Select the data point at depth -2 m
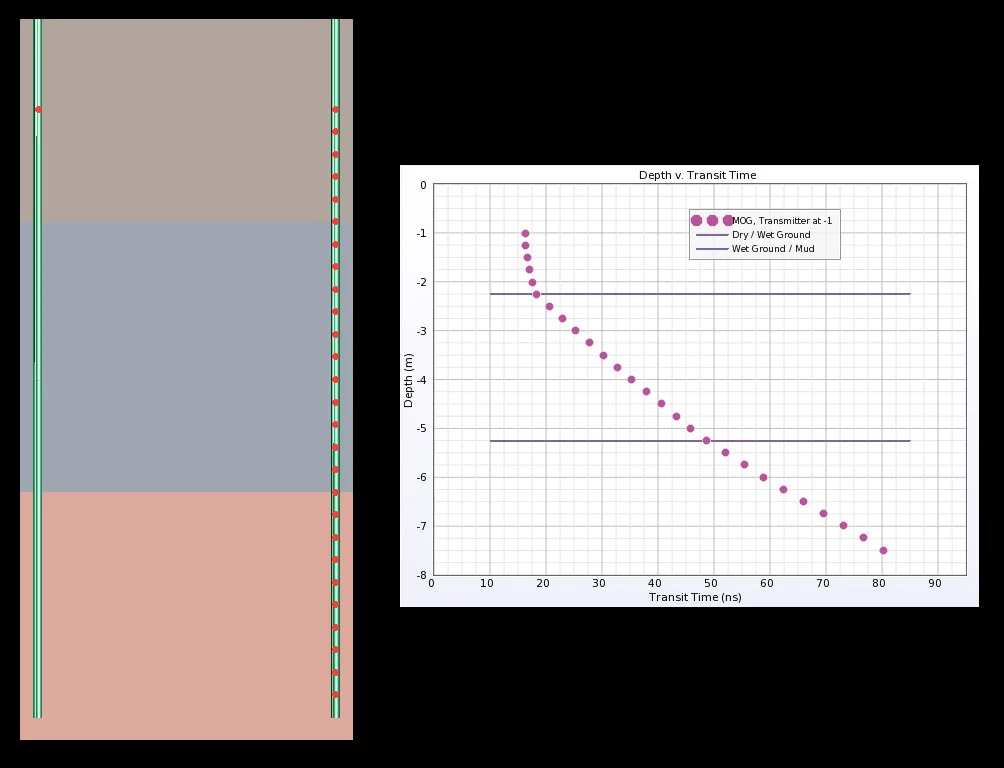The height and width of the screenshot is (768, 1004). [x=532, y=282]
